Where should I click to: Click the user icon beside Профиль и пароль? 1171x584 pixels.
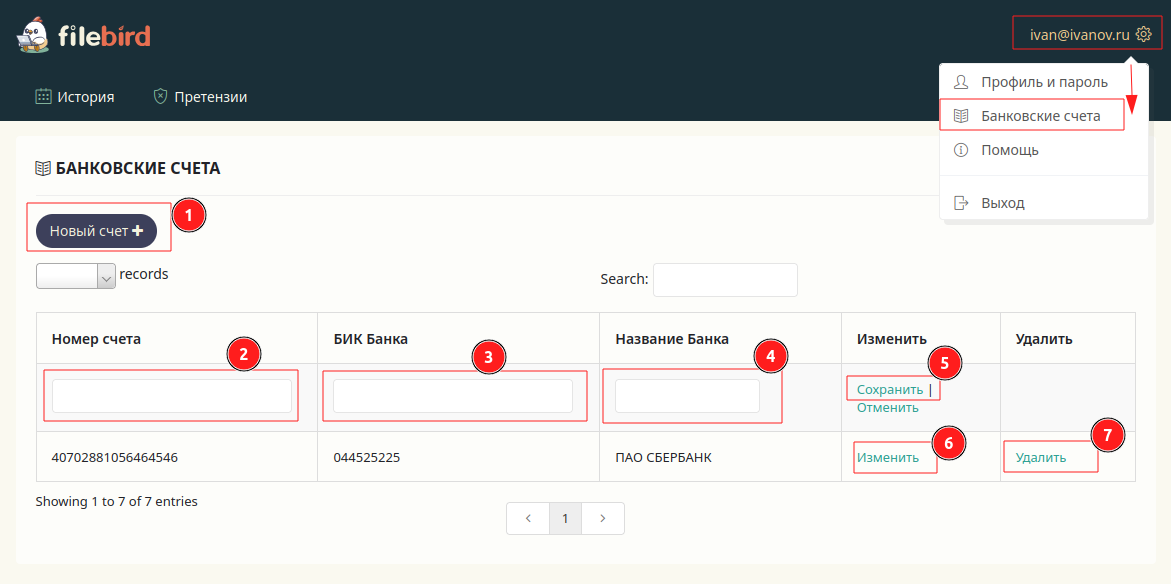click(x=961, y=82)
